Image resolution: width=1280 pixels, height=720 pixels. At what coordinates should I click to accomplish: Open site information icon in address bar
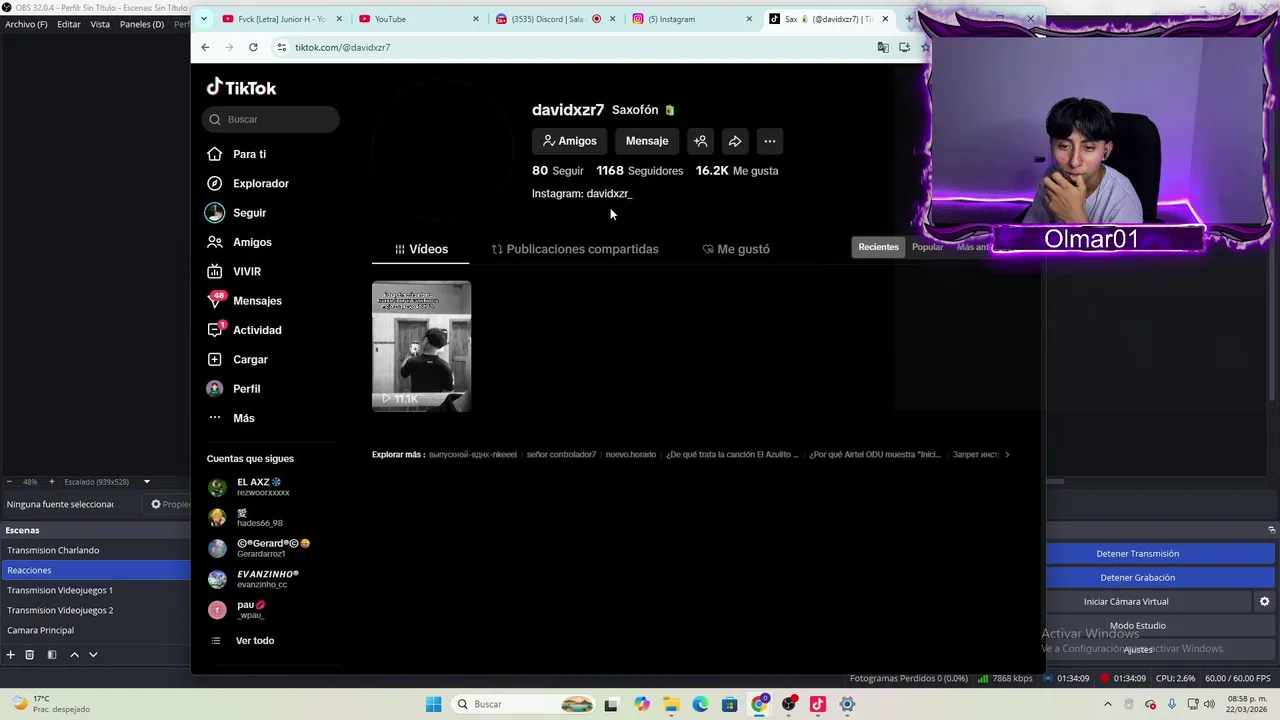point(282,47)
